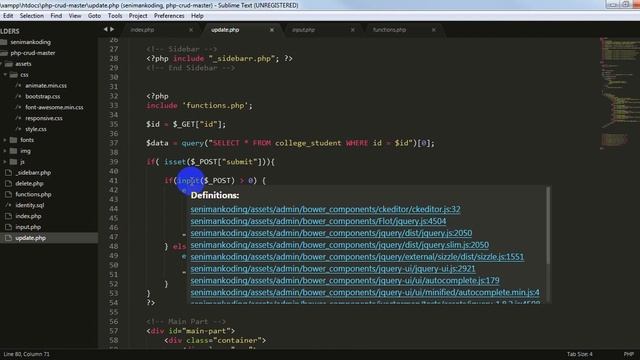Change PHP syntax in status bar
Image resolution: width=640 pixels, height=360 pixels.
tap(629, 354)
